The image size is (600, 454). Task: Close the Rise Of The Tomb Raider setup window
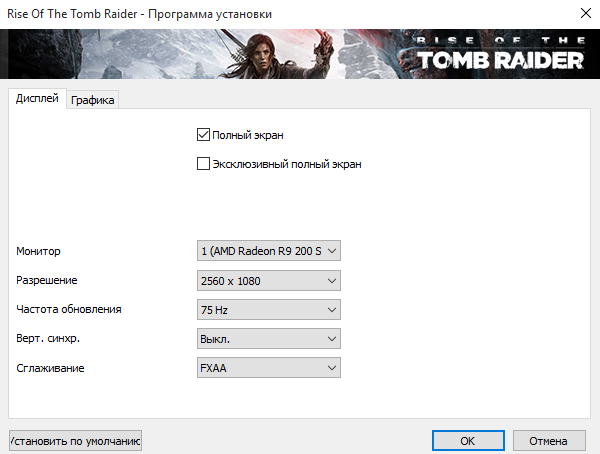click(585, 13)
